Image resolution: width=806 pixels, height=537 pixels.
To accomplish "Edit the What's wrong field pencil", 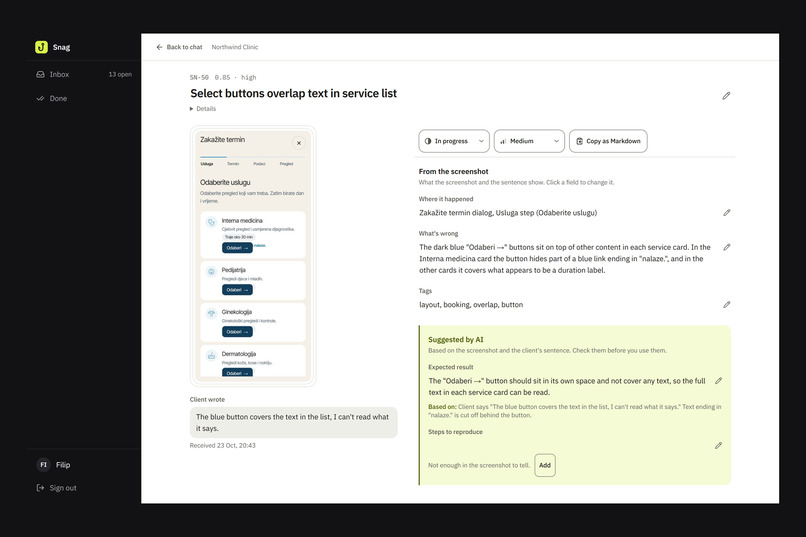I will coord(727,247).
